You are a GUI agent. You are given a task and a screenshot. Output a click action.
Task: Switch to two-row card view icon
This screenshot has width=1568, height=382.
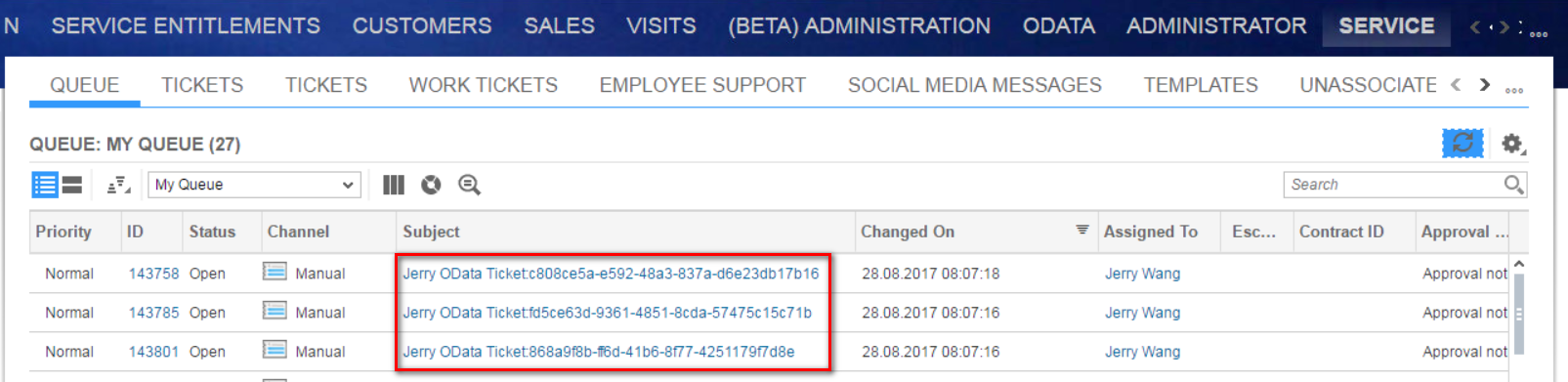[x=72, y=185]
